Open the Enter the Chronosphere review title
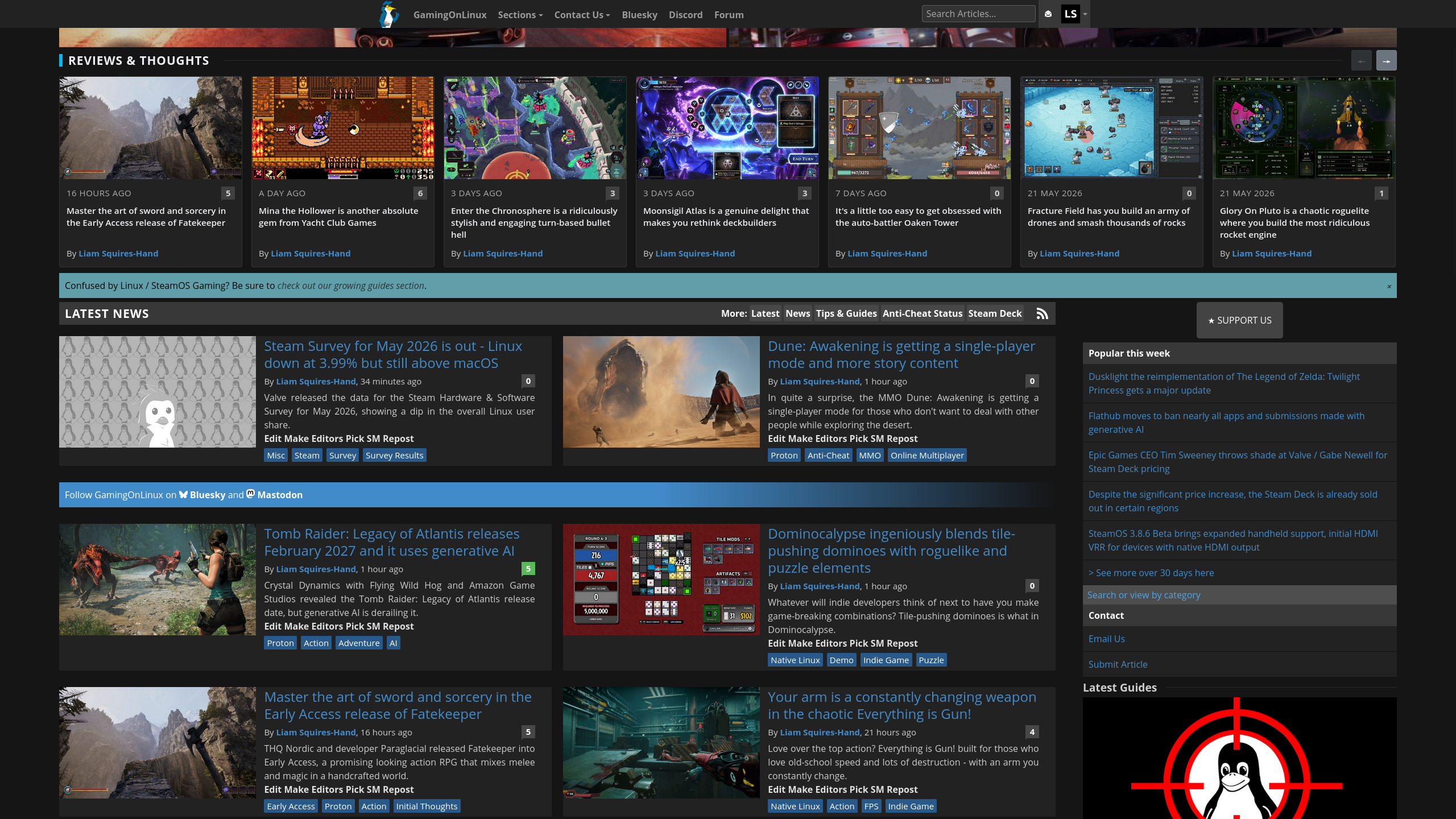 (534, 222)
